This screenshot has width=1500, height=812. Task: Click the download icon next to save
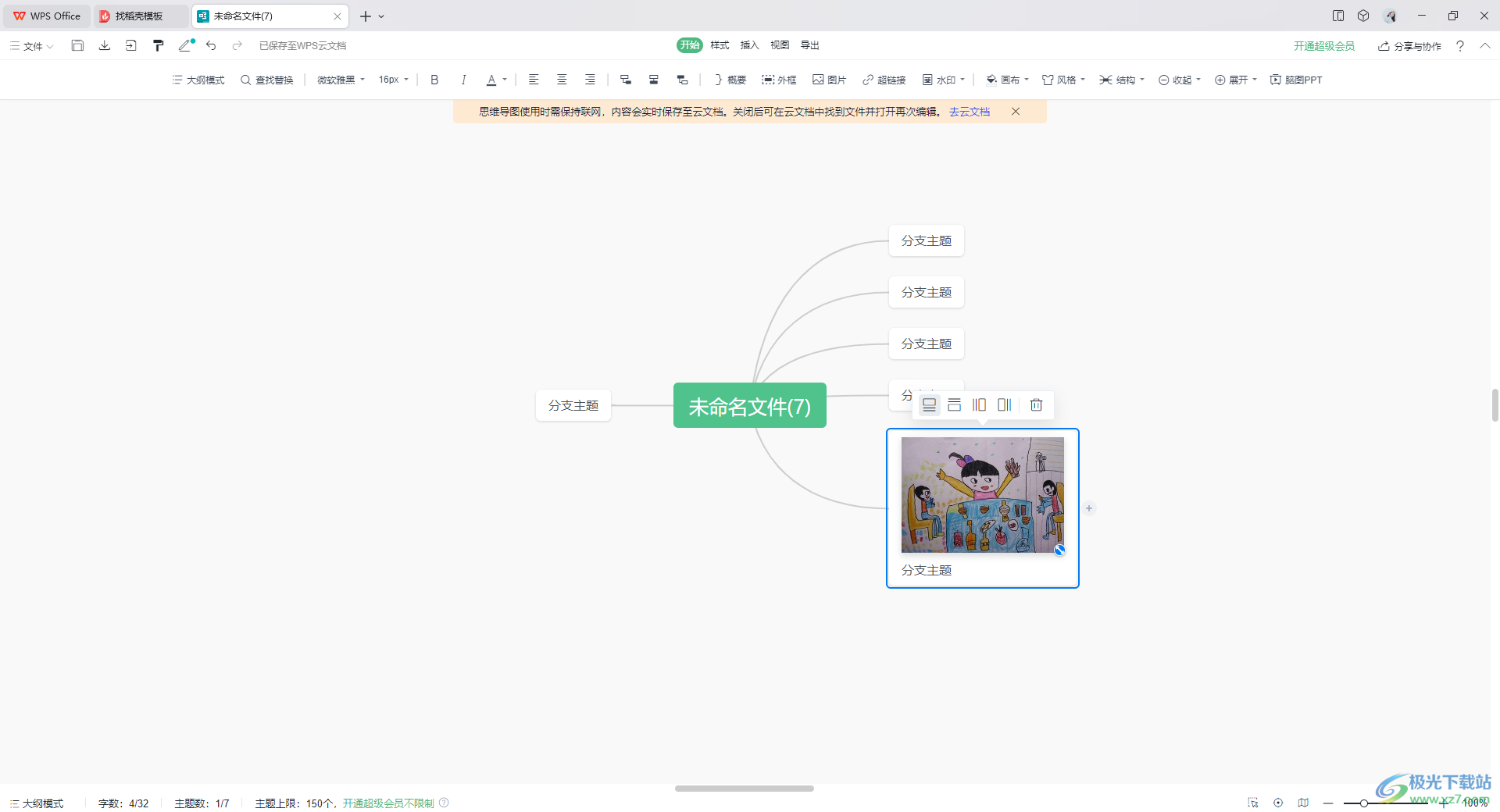[x=104, y=45]
